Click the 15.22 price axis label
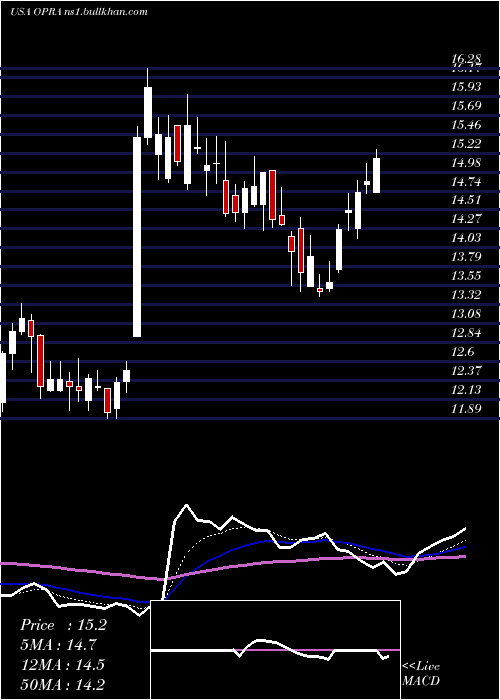 (467, 143)
